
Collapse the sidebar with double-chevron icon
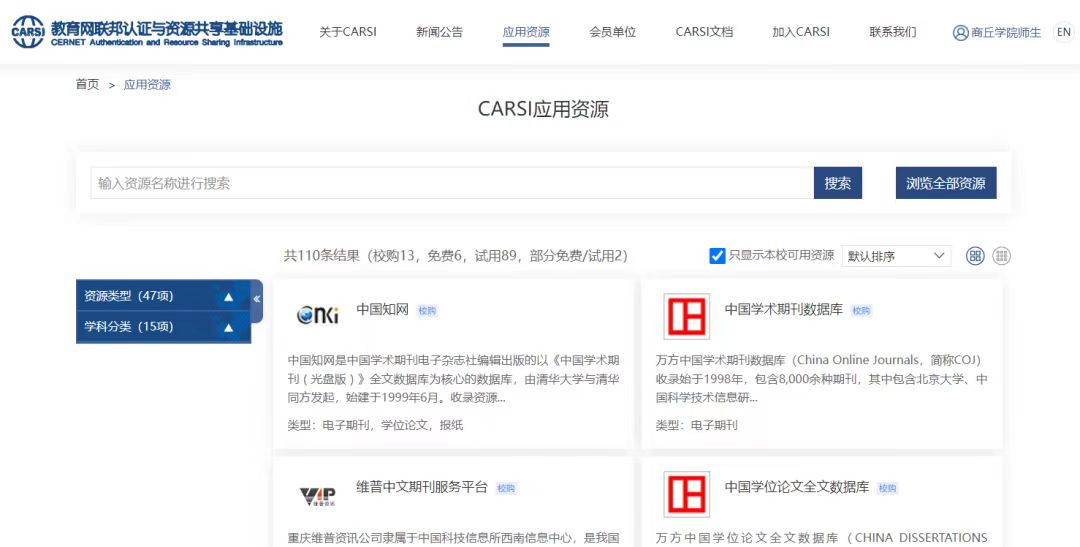256,299
